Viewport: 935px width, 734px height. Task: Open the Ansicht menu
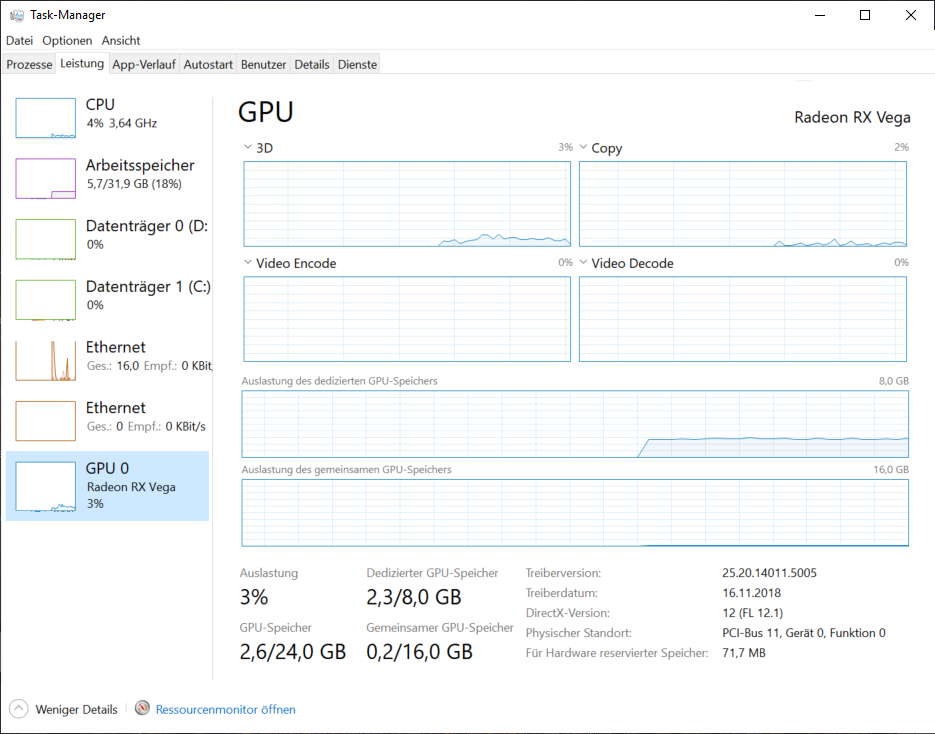point(120,40)
